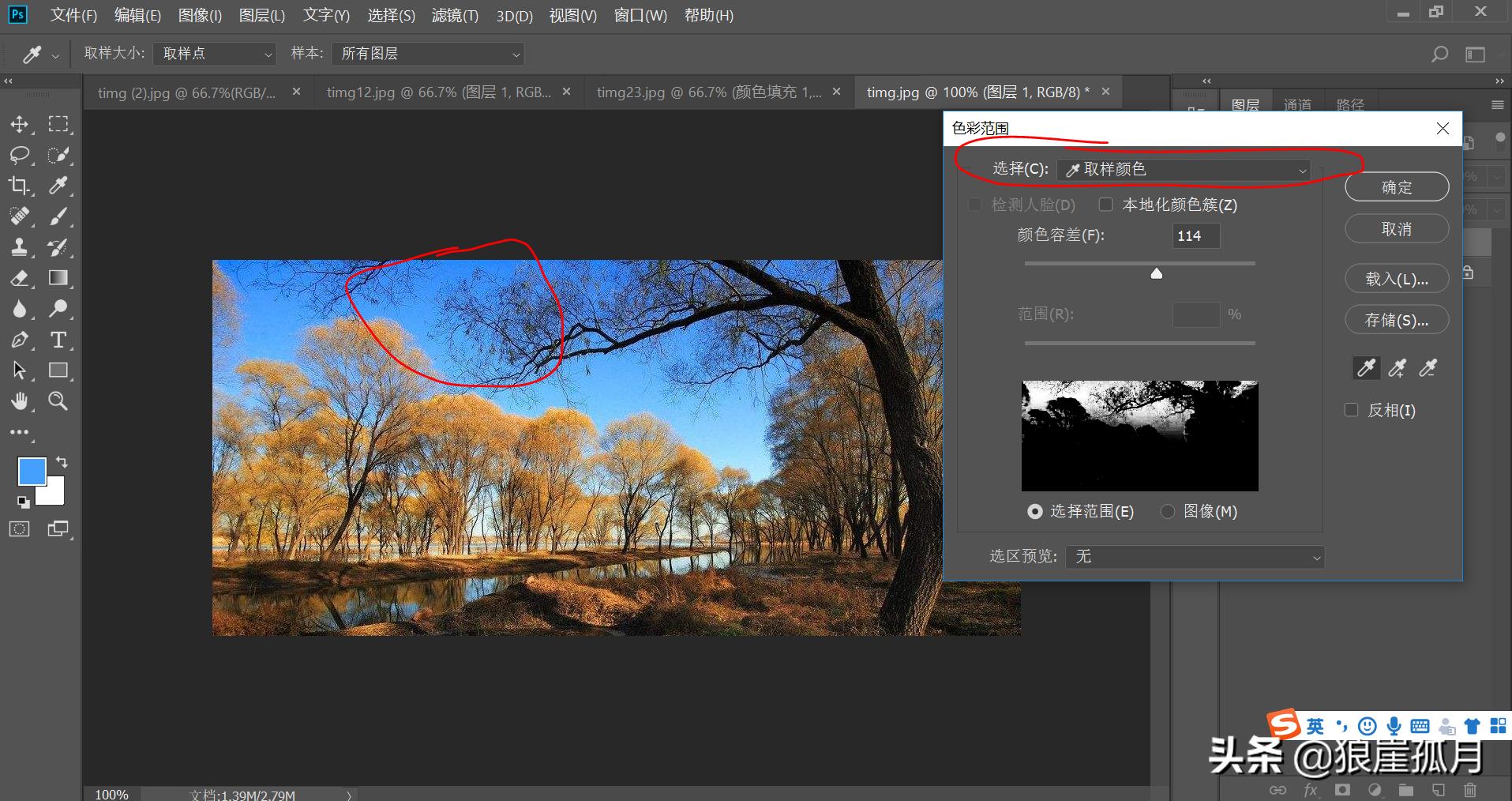
Task: Click the 确定 button to confirm
Action: point(1396,187)
